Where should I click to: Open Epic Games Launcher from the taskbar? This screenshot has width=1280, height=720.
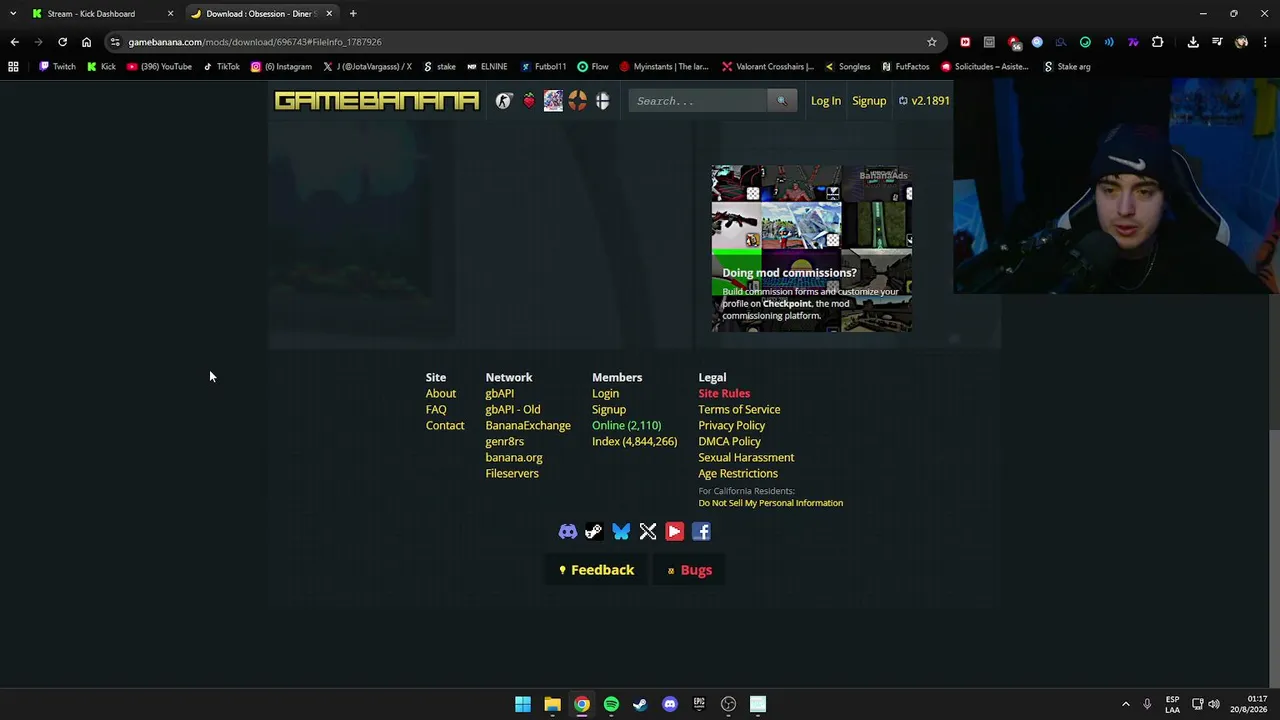pos(699,704)
